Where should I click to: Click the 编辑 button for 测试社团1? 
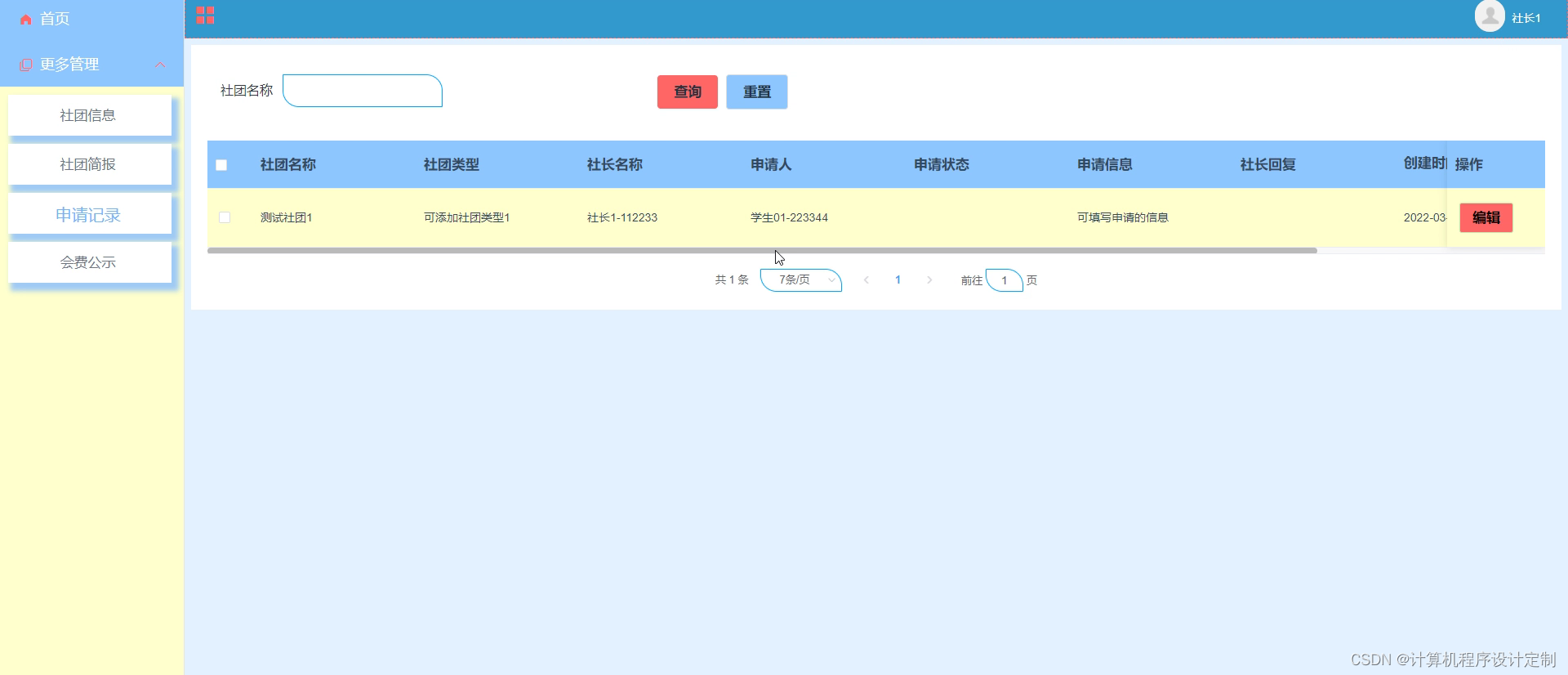coord(1486,217)
